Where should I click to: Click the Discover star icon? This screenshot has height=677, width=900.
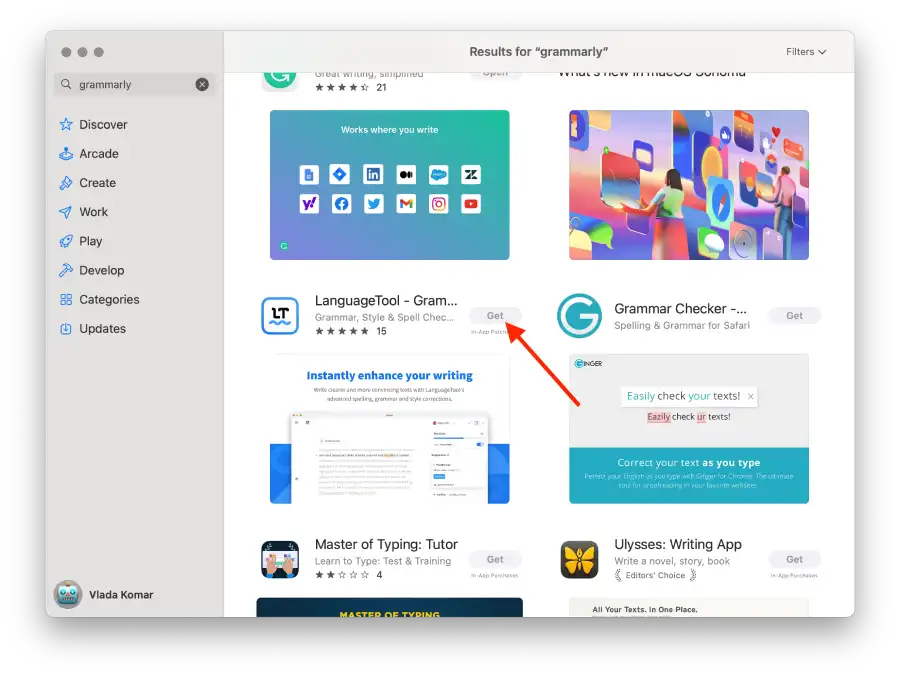[x=66, y=125]
